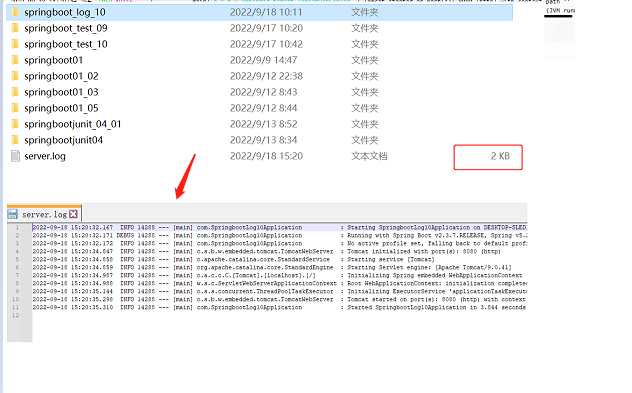This screenshot has height=393, width=632.
Task: Click the springboot01_03 folder icon
Action: (15, 92)
